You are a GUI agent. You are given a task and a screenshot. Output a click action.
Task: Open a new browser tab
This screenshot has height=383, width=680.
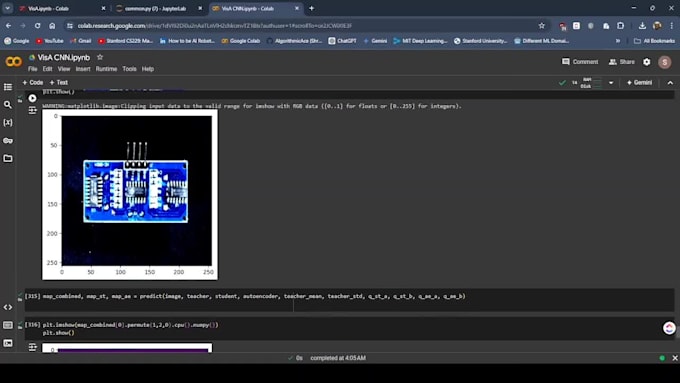311,8
